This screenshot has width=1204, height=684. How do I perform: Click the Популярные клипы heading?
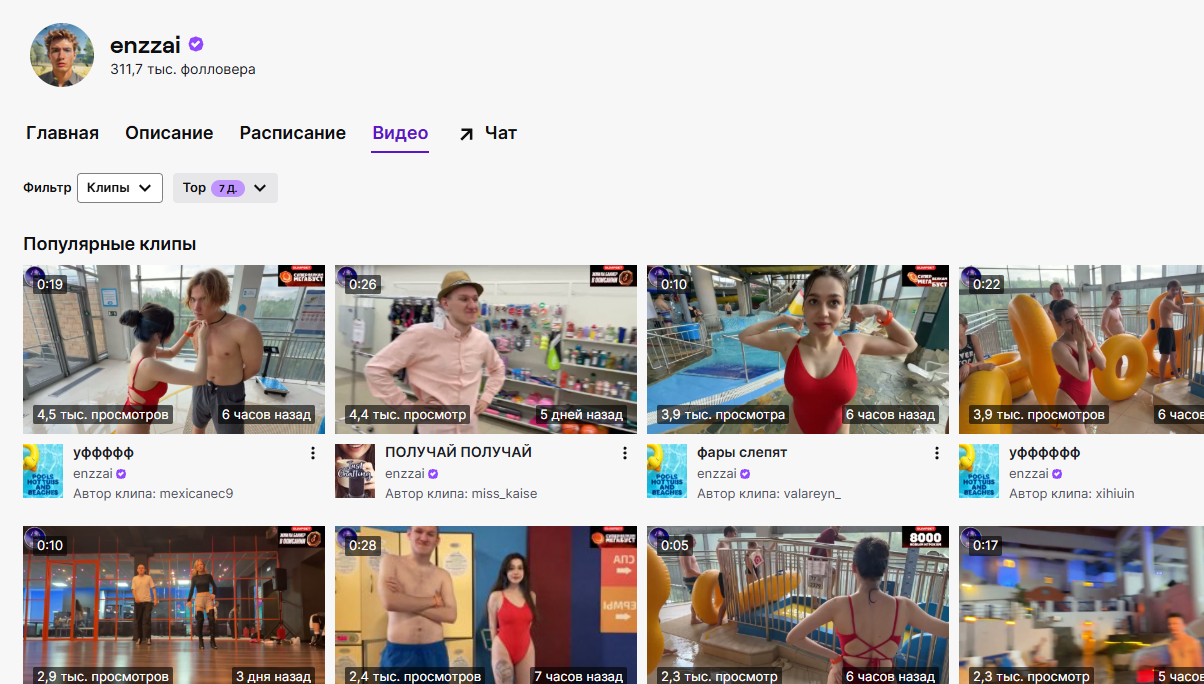click(110, 244)
